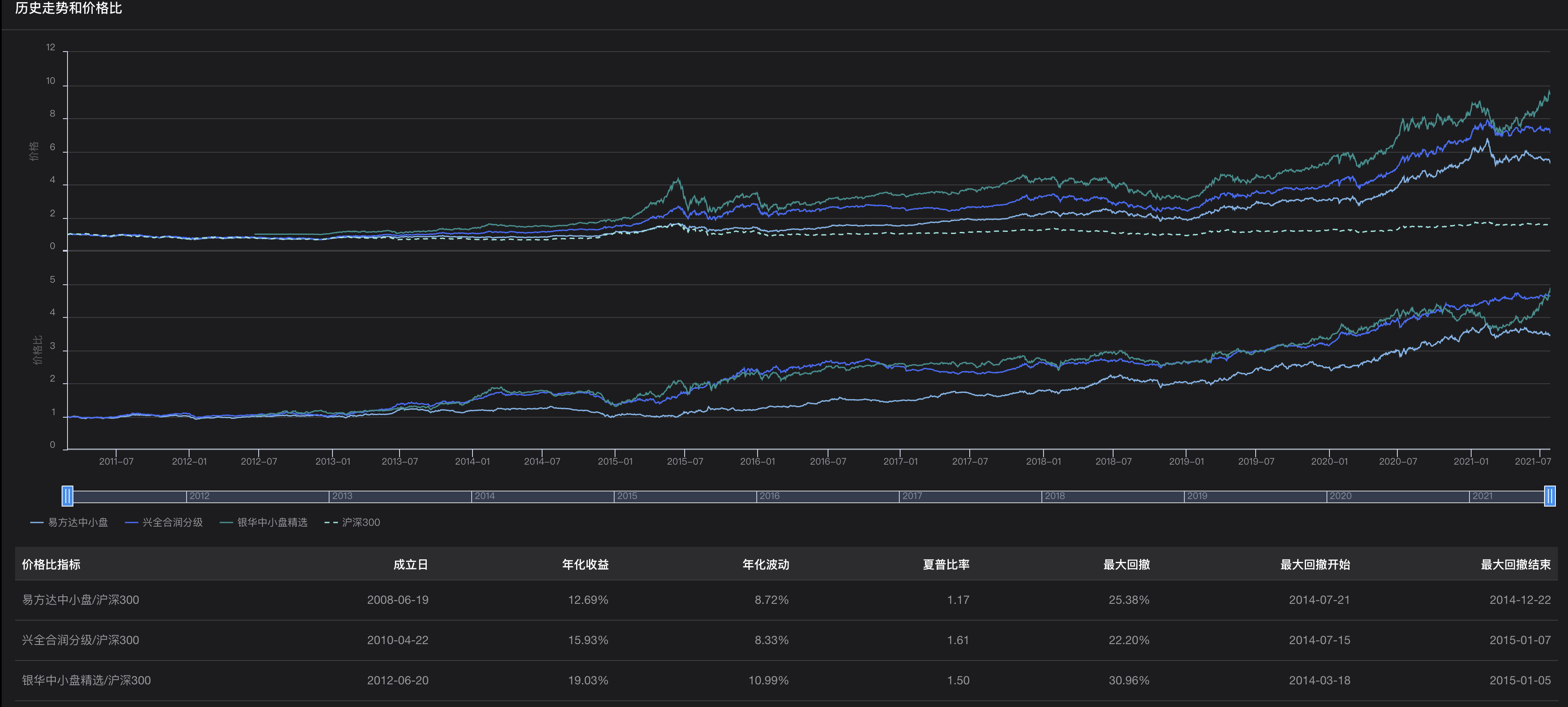
Task: Click 2012 marker in range slider
Action: tap(199, 496)
